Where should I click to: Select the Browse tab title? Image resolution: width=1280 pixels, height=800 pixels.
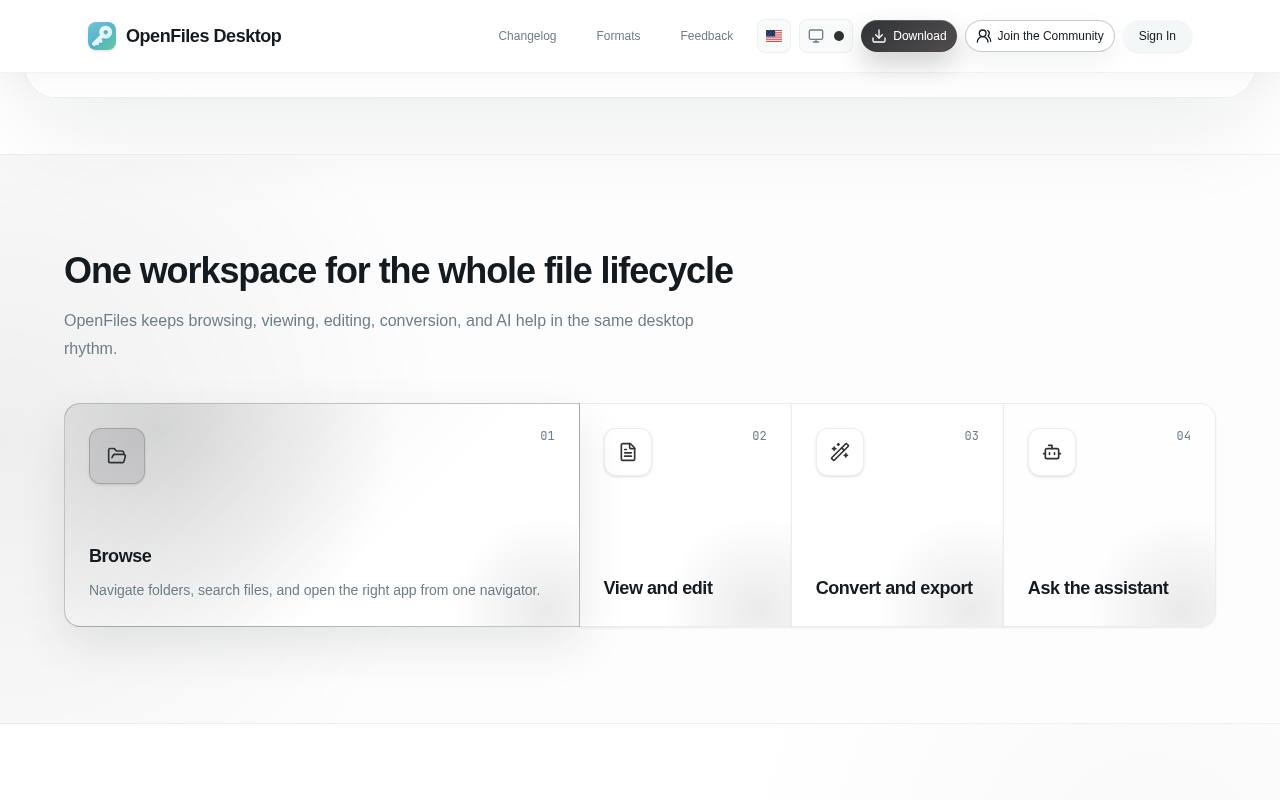pos(120,556)
